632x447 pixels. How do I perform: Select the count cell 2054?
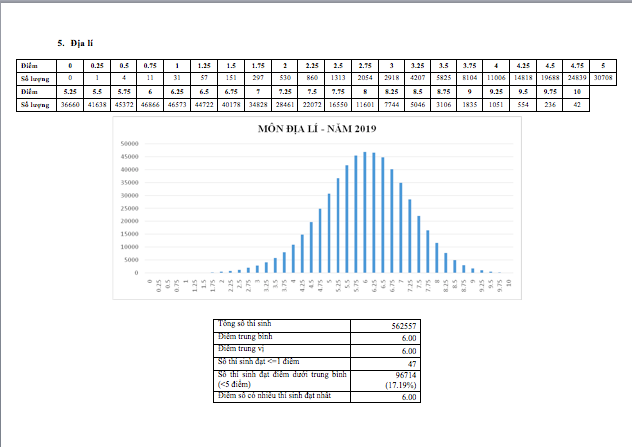click(365, 78)
